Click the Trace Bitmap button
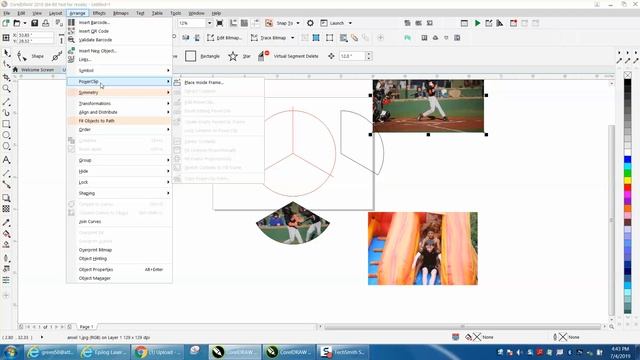Image resolution: width=640 pixels, height=360 pixels. tap(268, 38)
